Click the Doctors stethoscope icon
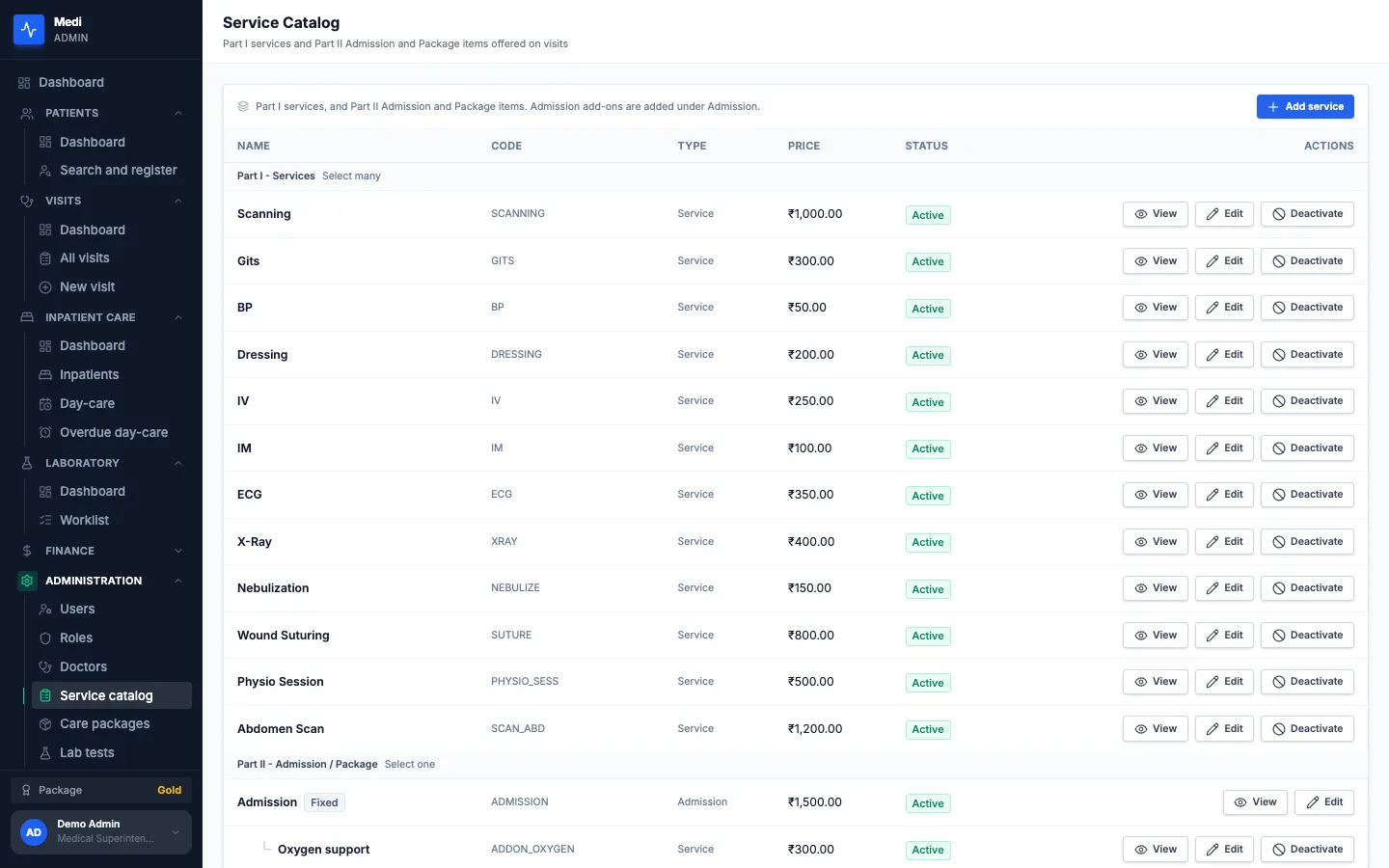The height and width of the screenshot is (868, 1389). 45,667
